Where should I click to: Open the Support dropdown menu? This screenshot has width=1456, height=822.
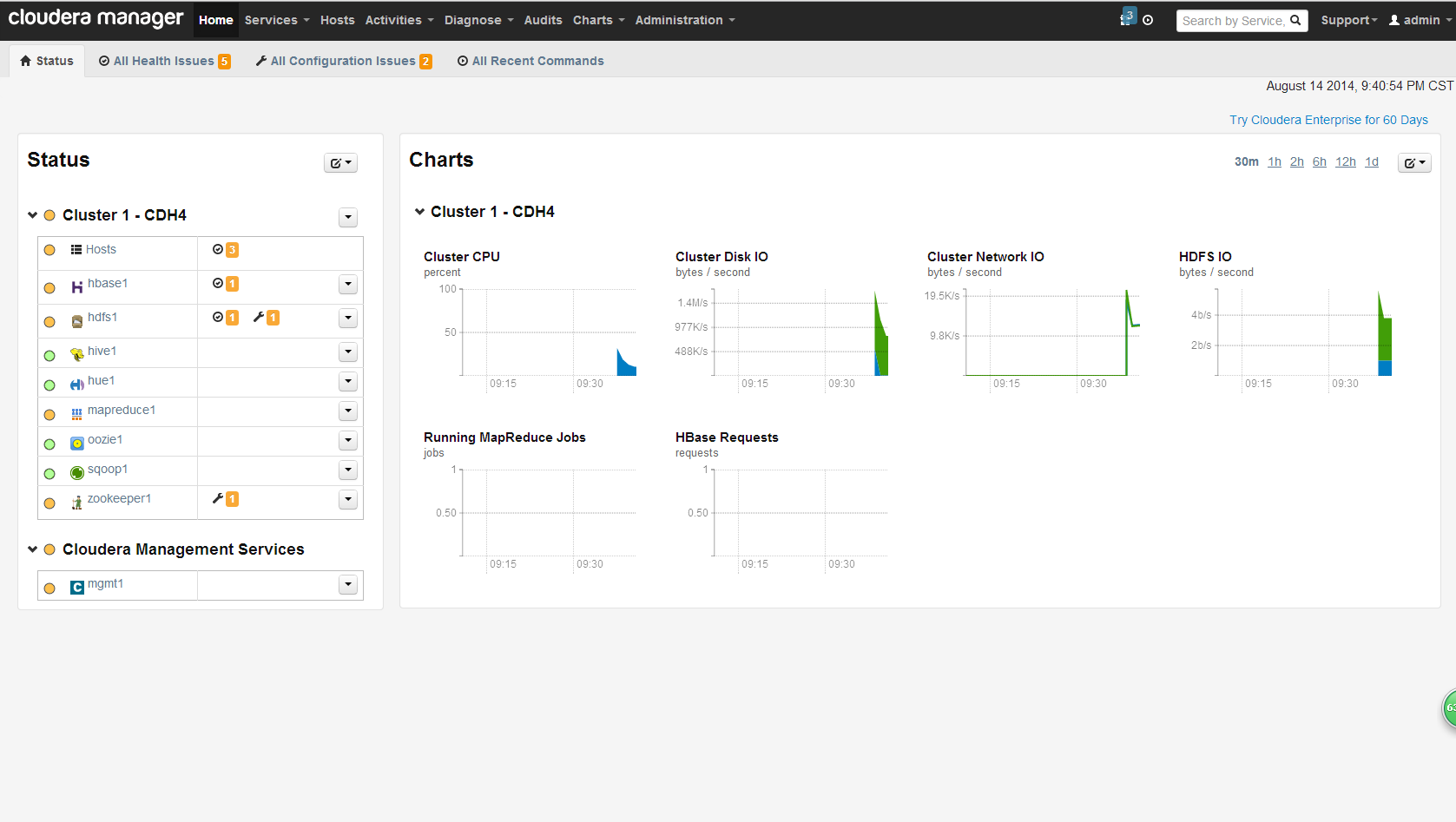pos(1349,20)
